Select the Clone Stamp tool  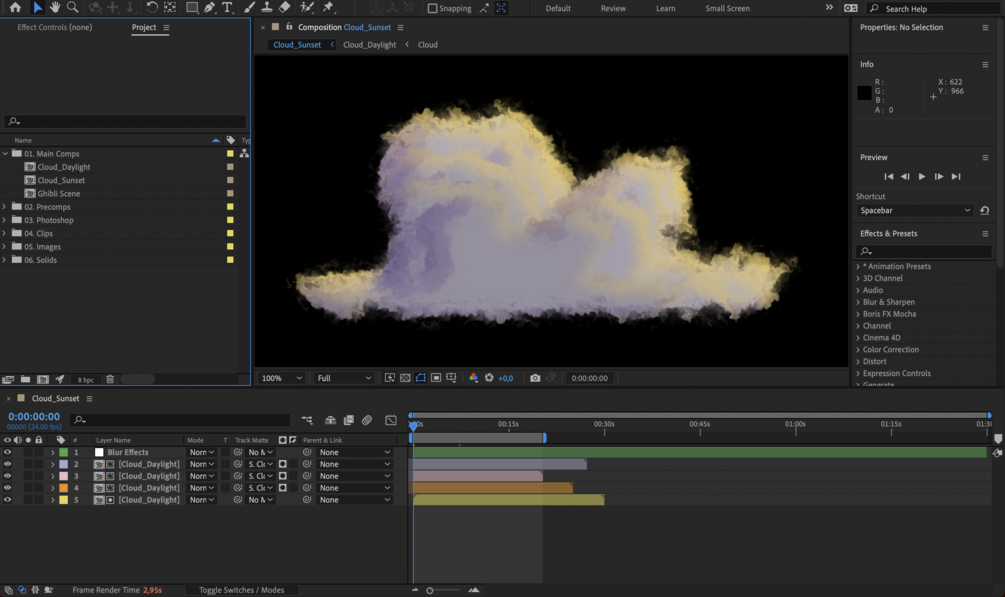point(267,8)
